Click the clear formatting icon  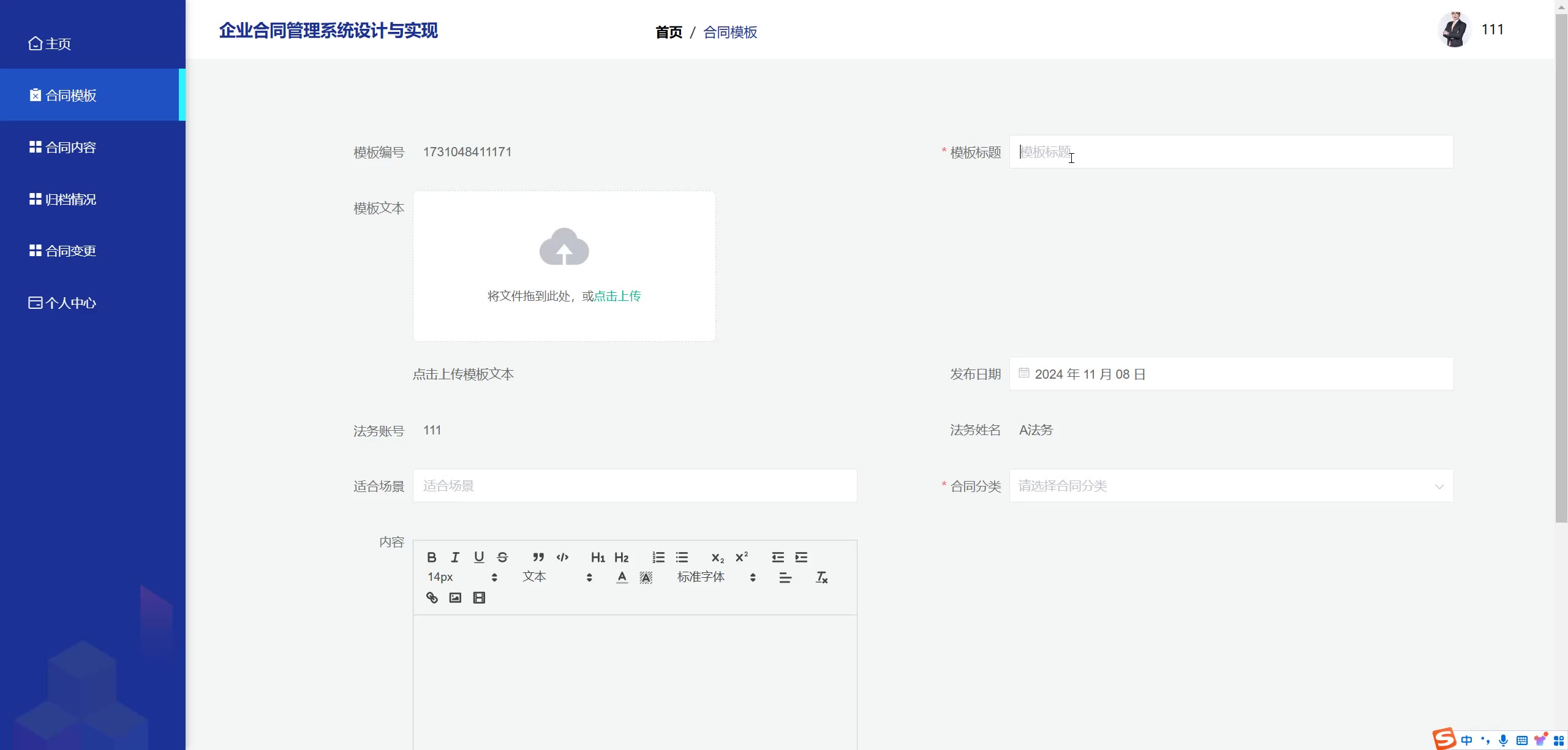coord(821,577)
